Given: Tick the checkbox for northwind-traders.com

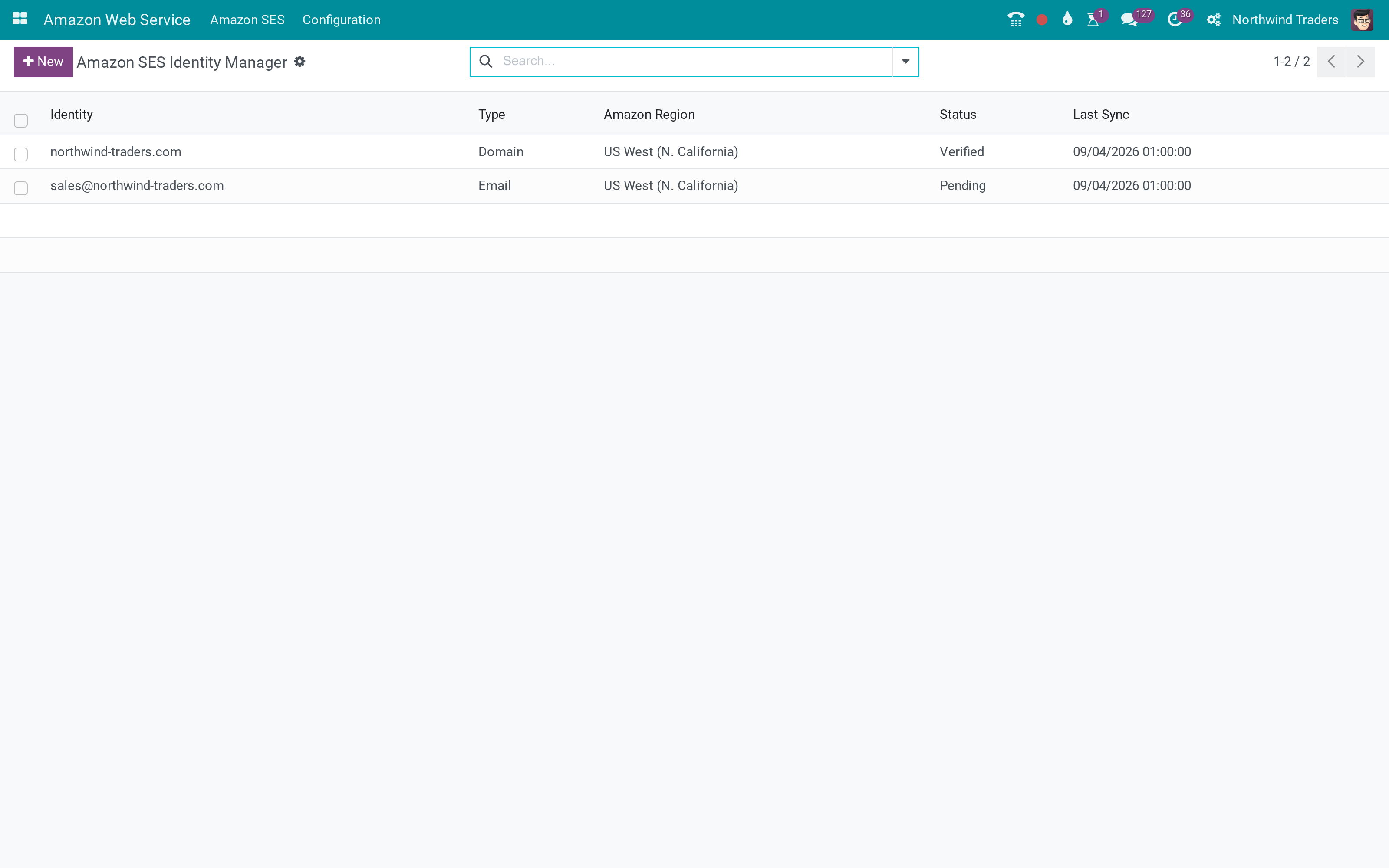Looking at the screenshot, I should [x=21, y=155].
